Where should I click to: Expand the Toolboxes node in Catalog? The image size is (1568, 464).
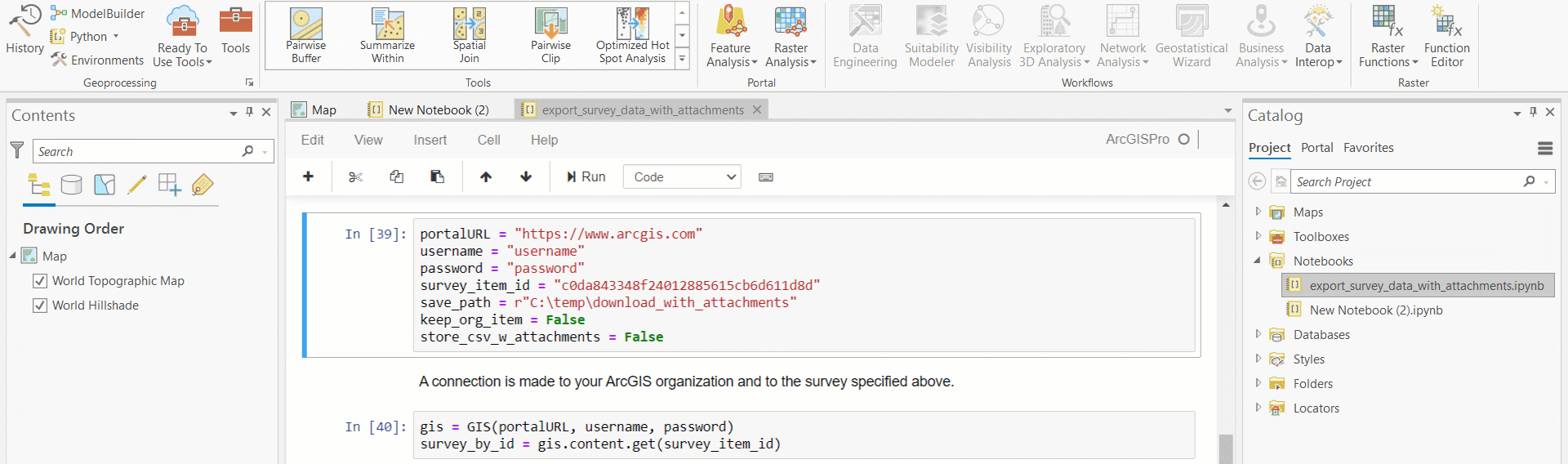1258,236
